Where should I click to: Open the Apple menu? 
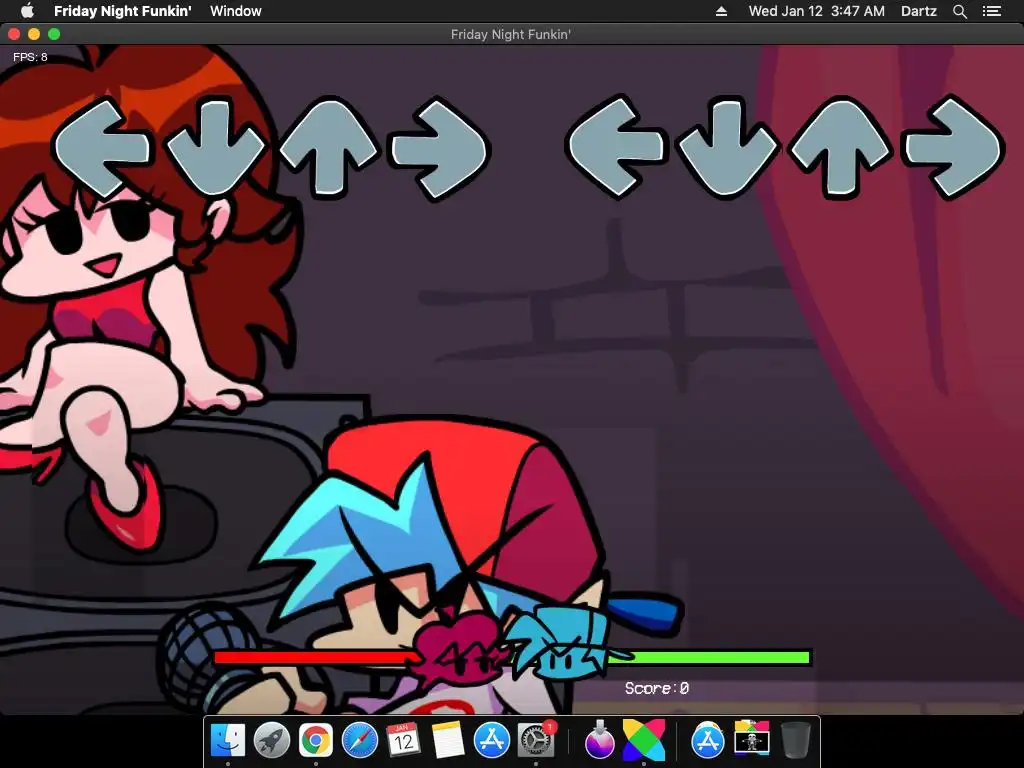pyautogui.click(x=27, y=11)
